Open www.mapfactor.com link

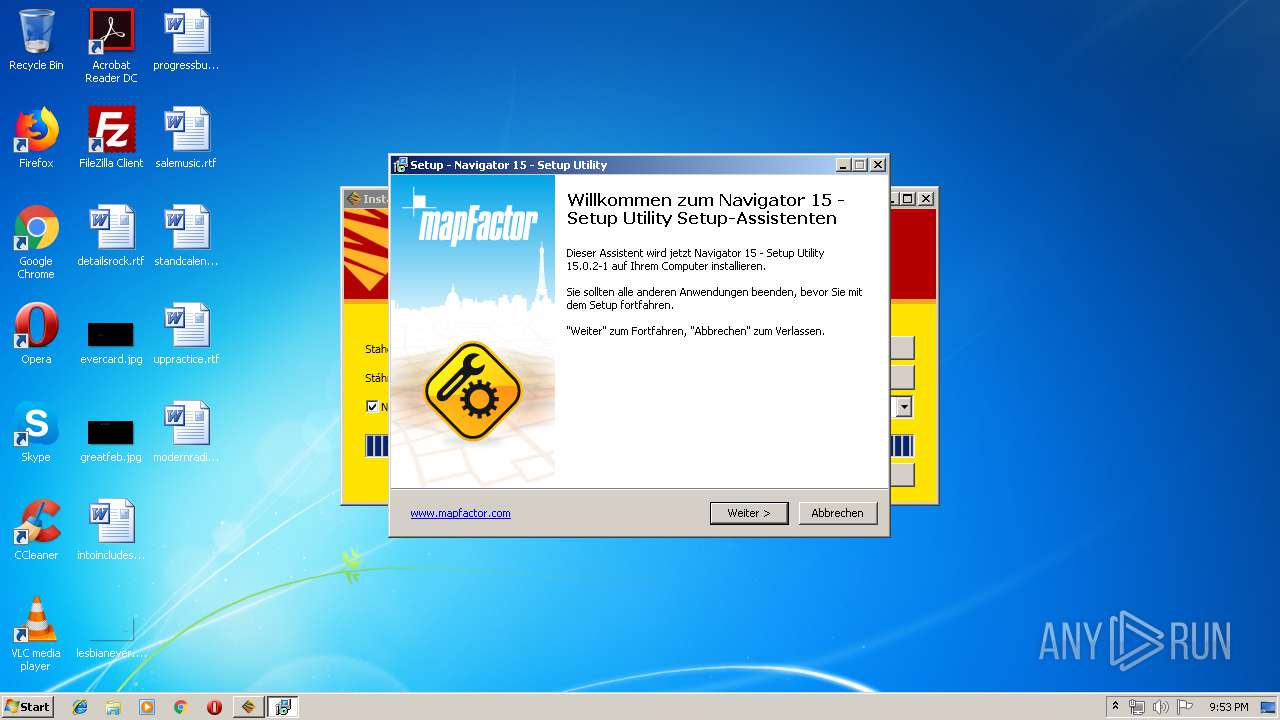[460, 513]
